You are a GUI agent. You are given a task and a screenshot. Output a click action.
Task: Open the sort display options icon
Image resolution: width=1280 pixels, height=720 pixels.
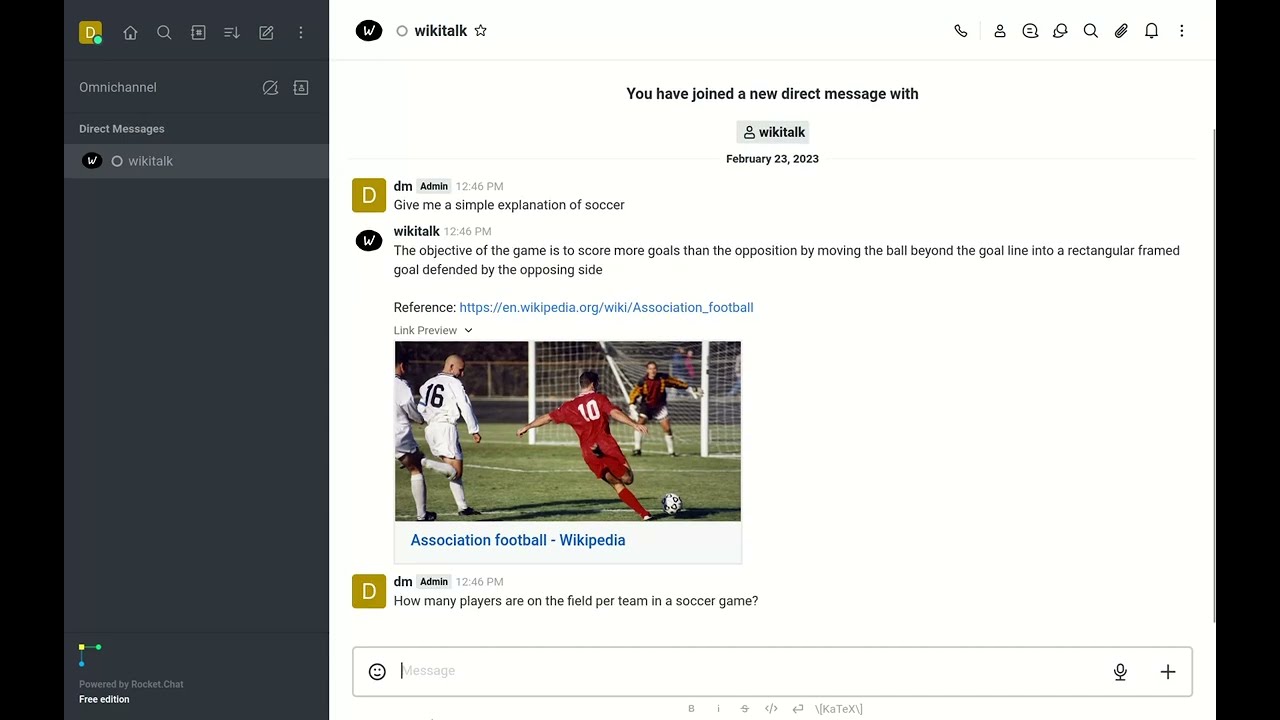(x=232, y=33)
